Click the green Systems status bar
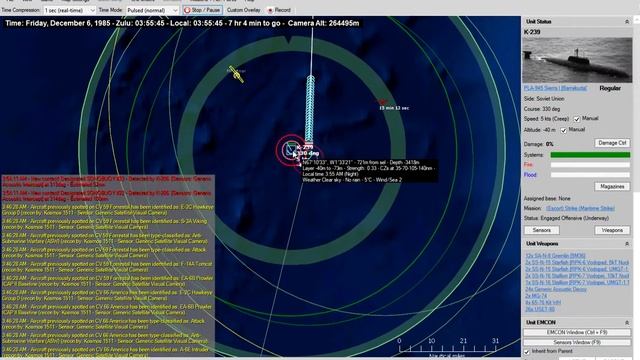640x360 pixels. point(590,155)
